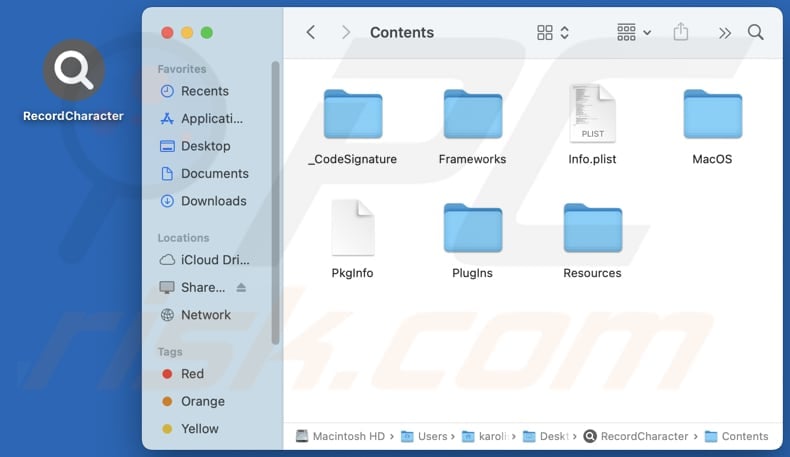
Task: Open the PlugIns folder
Action: click(x=473, y=228)
